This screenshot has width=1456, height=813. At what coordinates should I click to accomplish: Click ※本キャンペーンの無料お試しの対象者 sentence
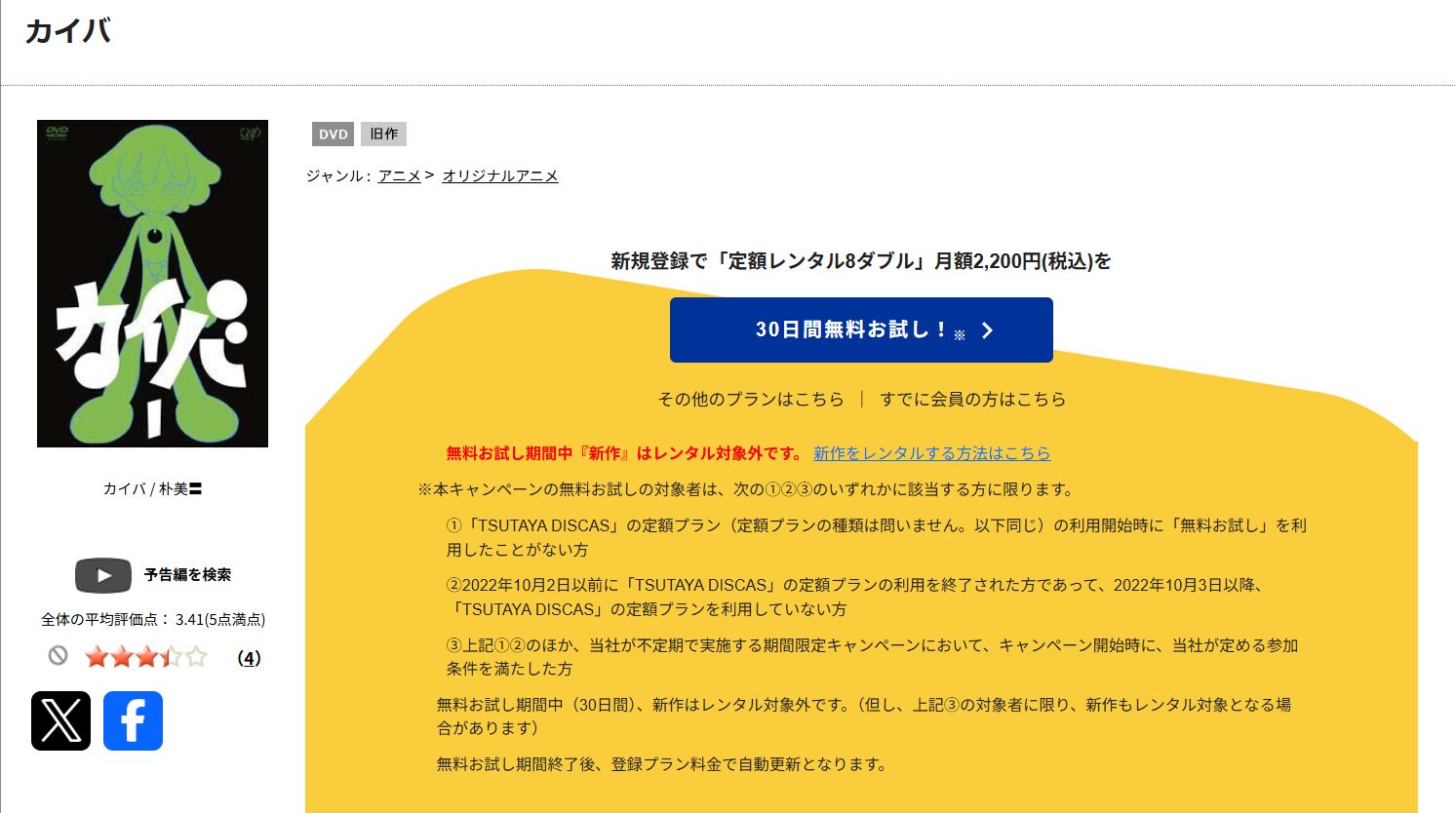point(747,489)
